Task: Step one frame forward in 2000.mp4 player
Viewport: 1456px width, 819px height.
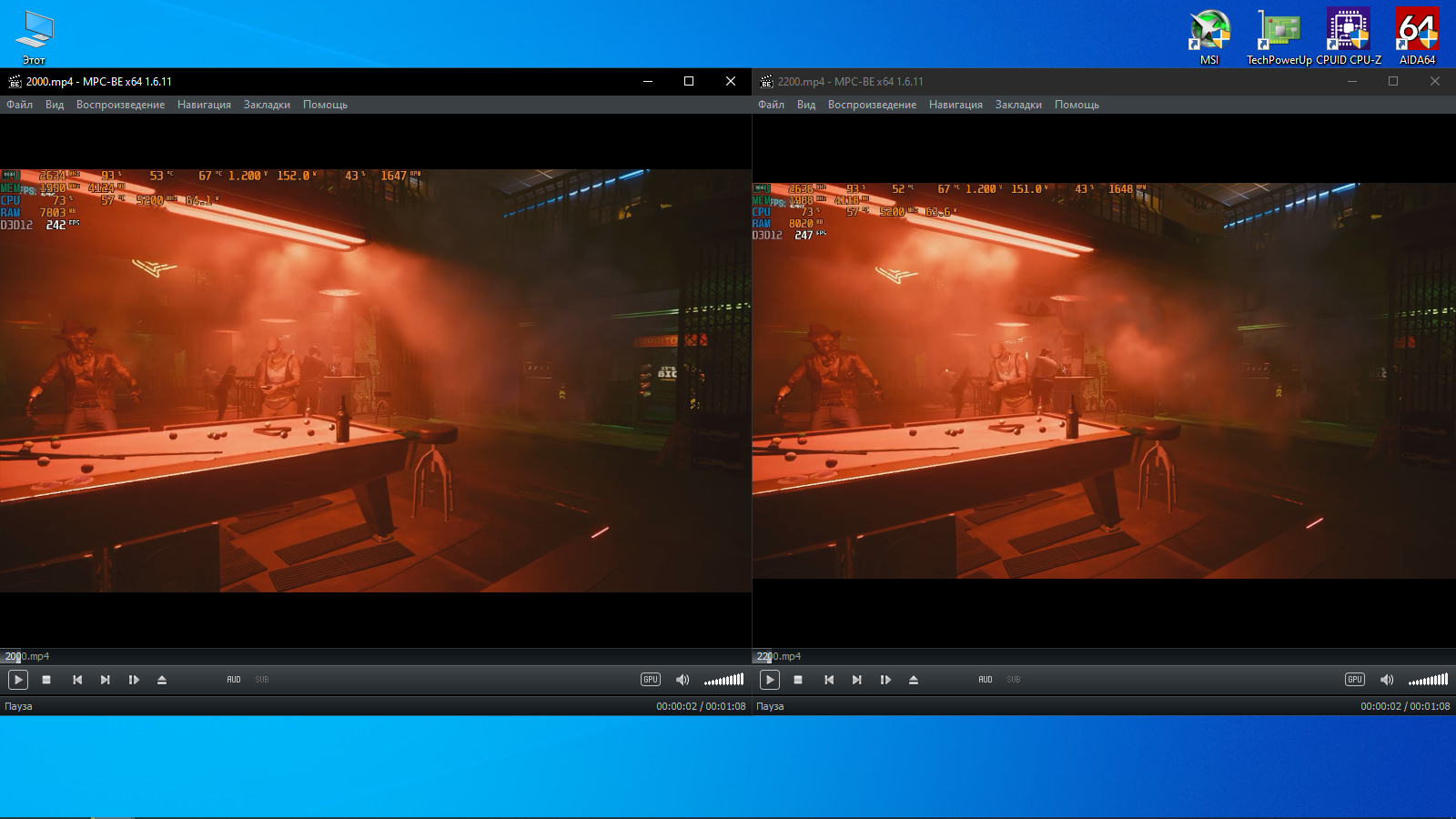Action: pos(134,680)
